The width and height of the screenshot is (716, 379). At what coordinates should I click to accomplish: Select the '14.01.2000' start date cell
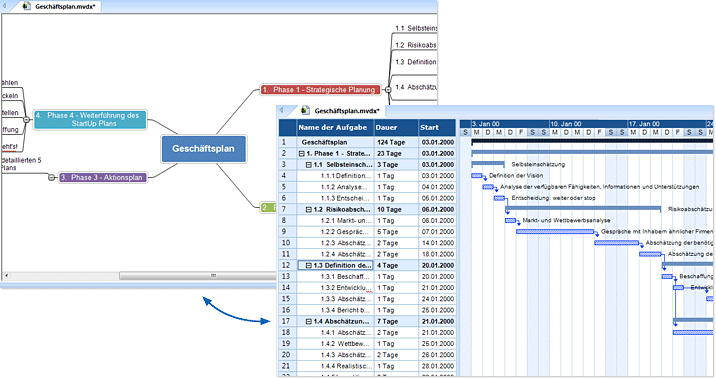[437, 243]
